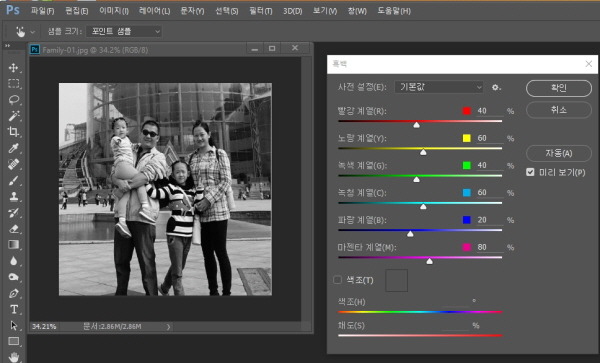Screen dimensions: 600x363
Task: Select the Rectangle shape tool
Action: (x=13, y=341)
